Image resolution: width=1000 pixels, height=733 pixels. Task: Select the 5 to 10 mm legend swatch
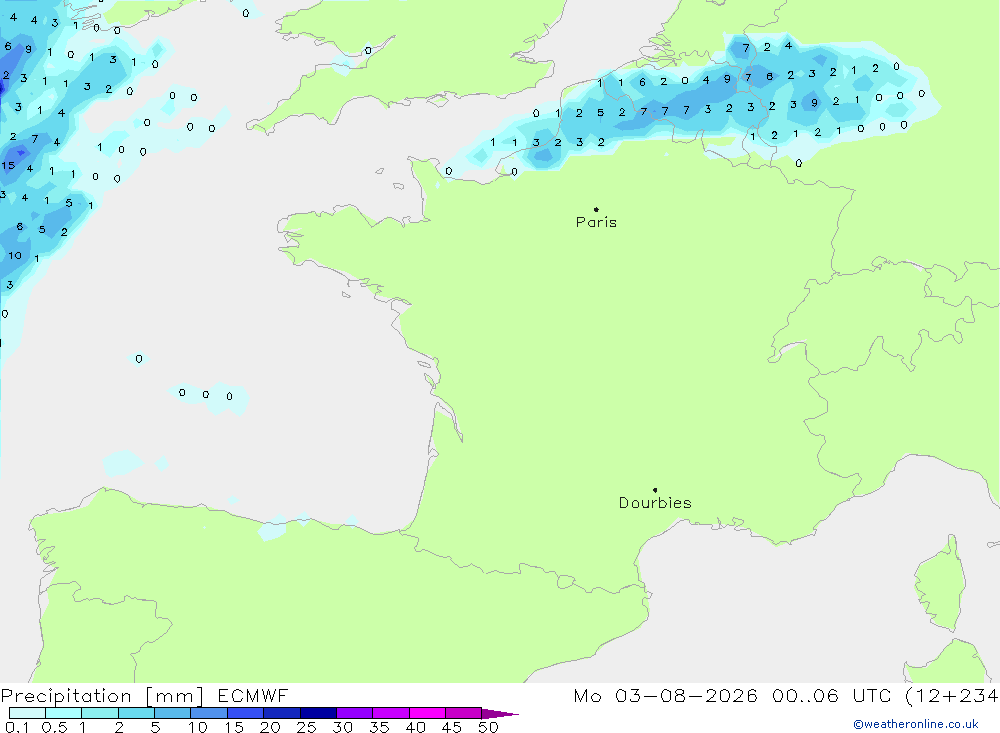point(172,713)
